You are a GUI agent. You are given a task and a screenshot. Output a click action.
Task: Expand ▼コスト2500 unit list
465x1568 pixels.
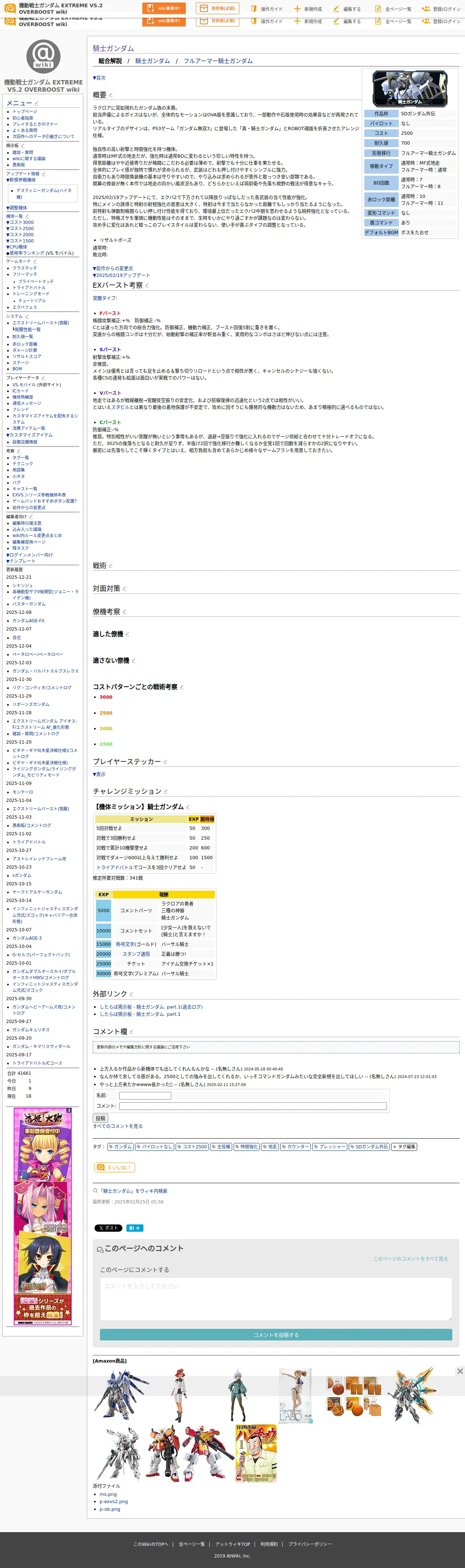coord(20,228)
